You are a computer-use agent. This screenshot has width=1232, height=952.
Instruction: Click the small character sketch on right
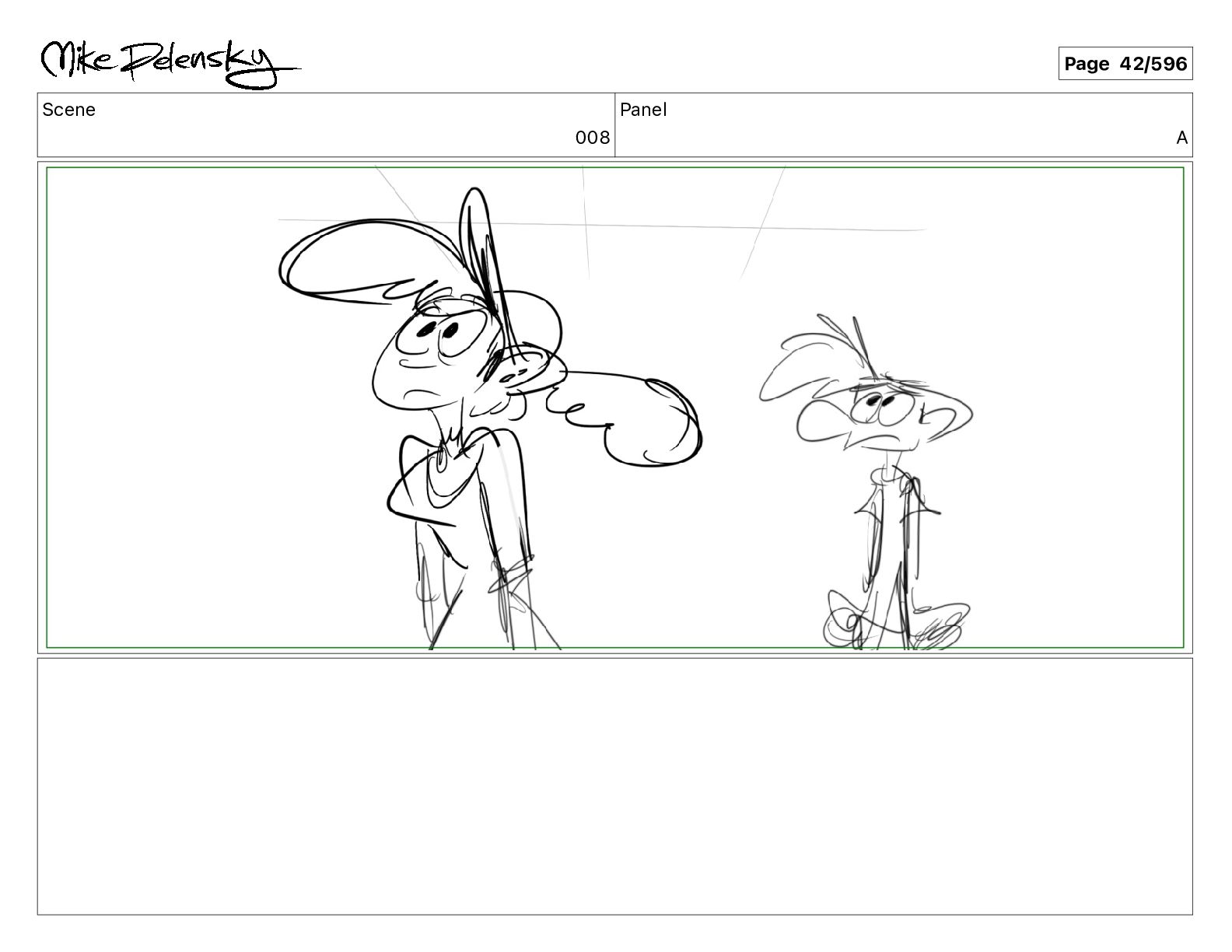pos(866,482)
